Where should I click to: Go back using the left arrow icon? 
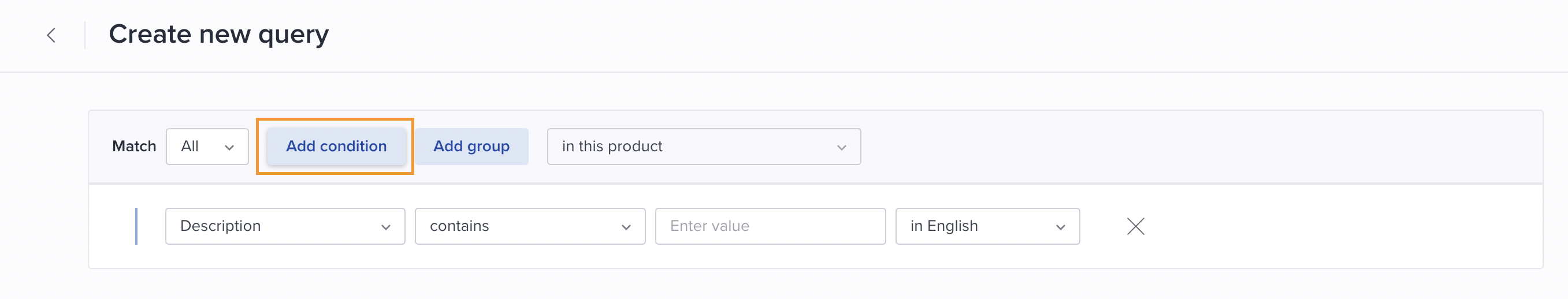coord(51,35)
